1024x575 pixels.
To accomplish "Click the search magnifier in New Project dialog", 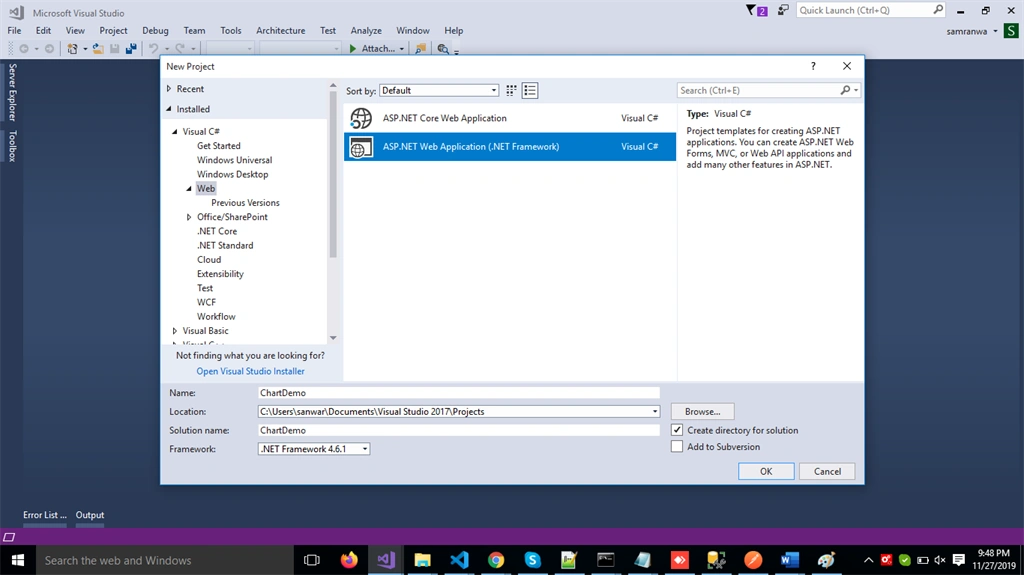I will [x=845, y=90].
